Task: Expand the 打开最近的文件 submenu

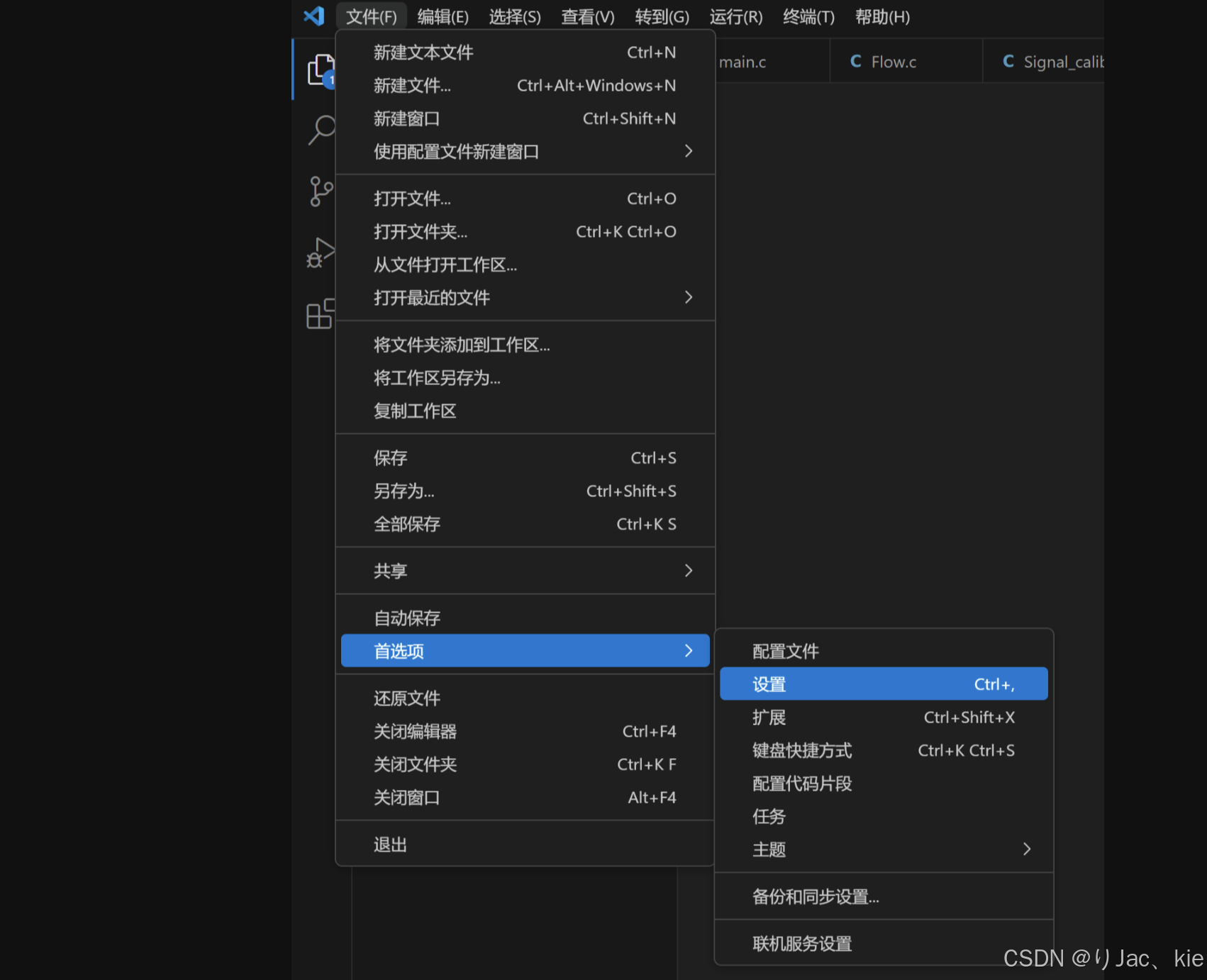Action: 431,297
